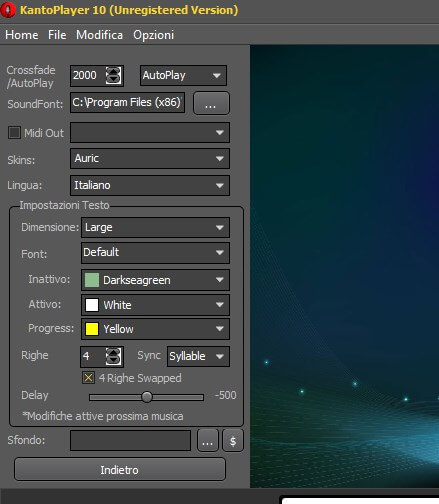The width and height of the screenshot is (439, 504).
Task: Click the Yellow color swatch
Action: click(x=92, y=329)
